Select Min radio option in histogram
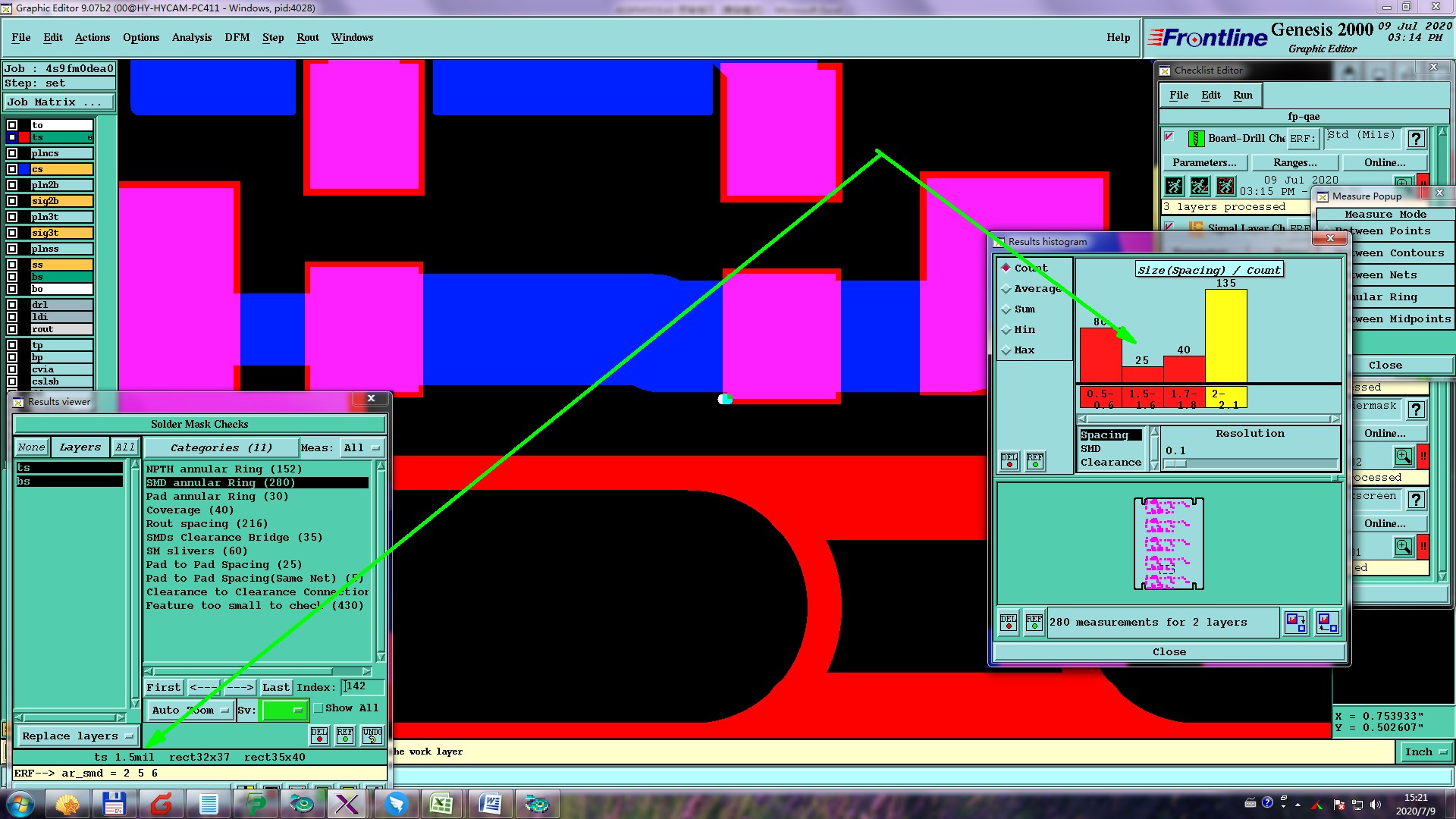 [x=1018, y=330]
